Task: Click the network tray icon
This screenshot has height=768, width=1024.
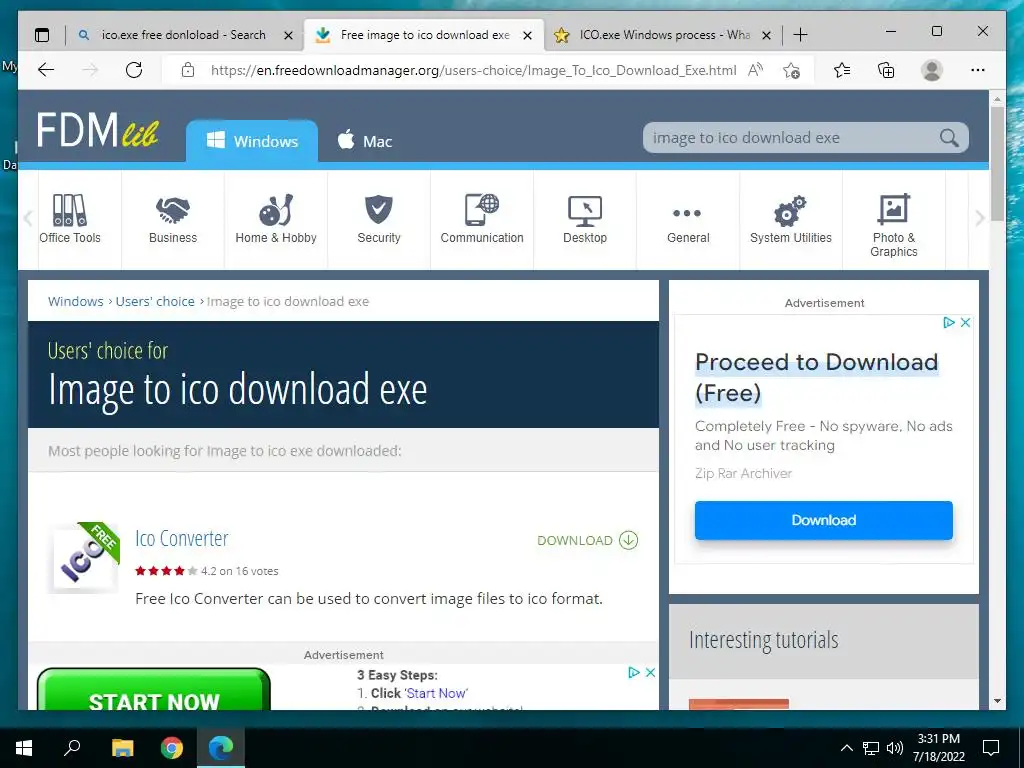Action: tap(871, 748)
